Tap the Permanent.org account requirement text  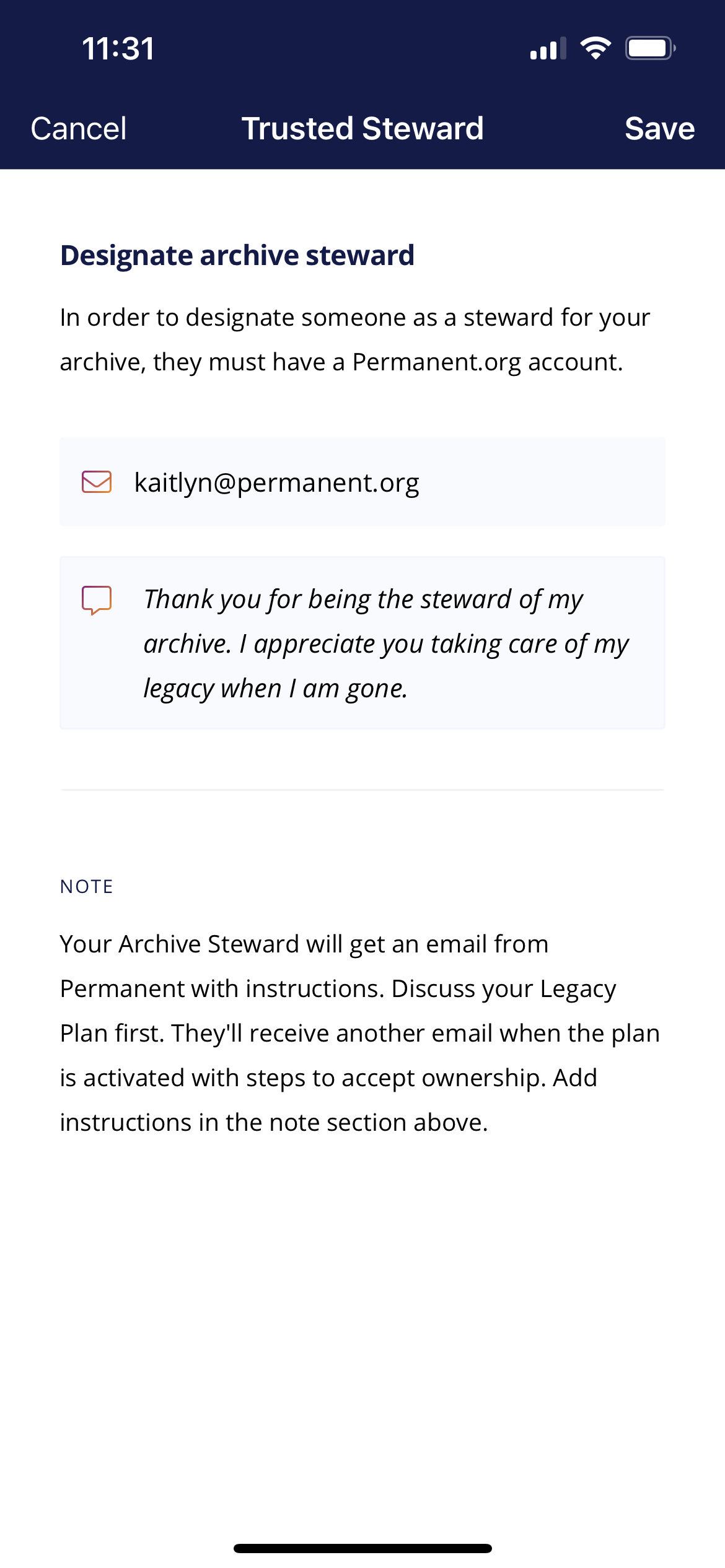(x=355, y=339)
